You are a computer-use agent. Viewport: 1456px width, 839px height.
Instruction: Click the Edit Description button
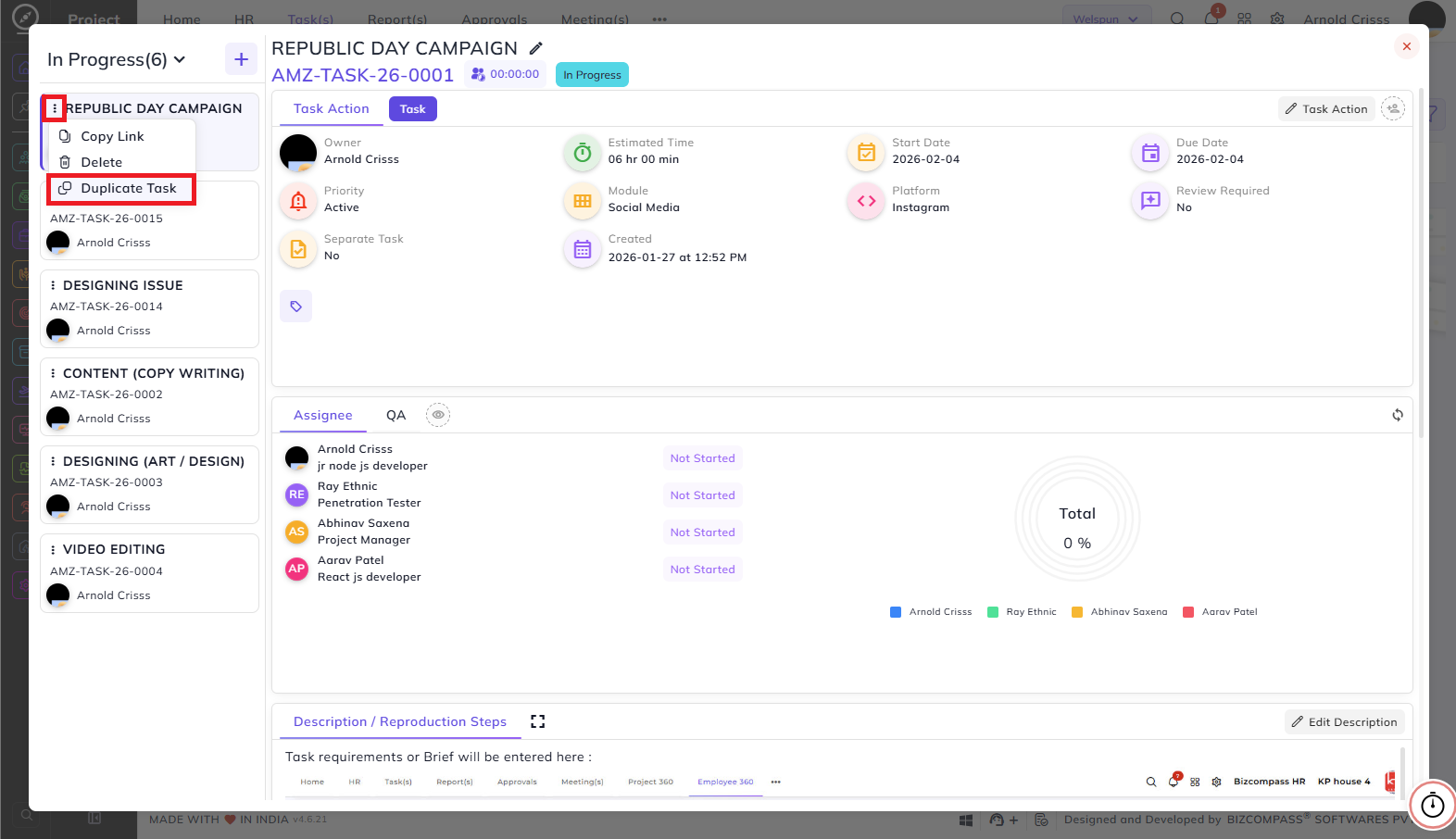(x=1345, y=722)
